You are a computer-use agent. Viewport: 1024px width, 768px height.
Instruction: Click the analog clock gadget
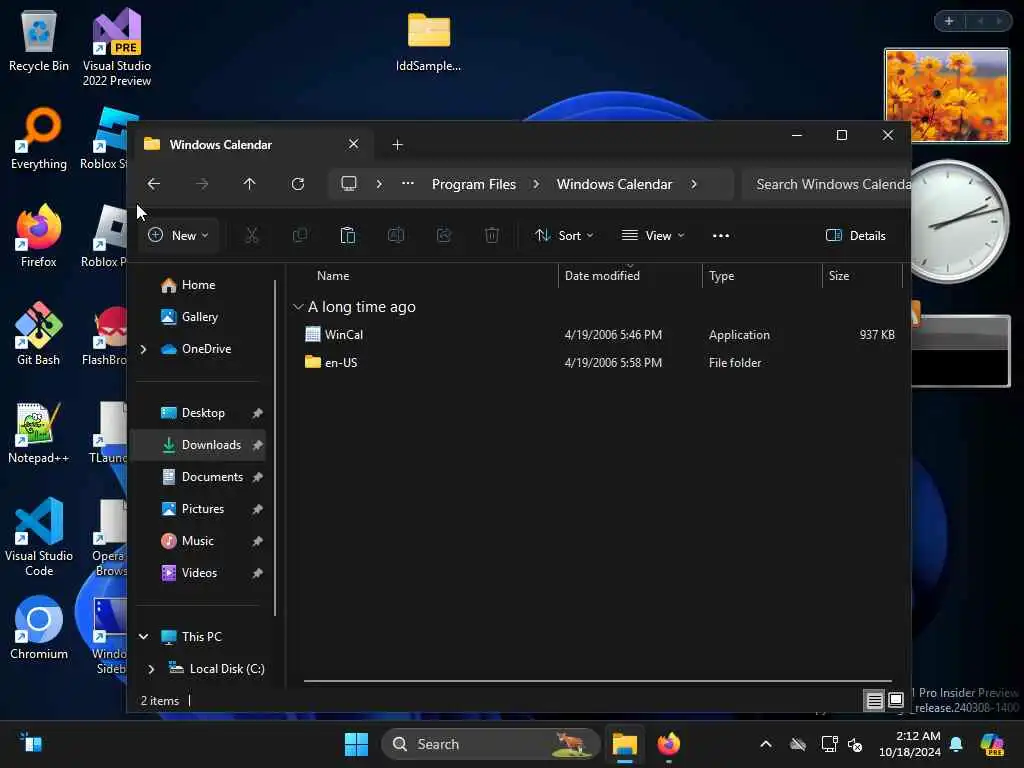pyautogui.click(x=959, y=221)
